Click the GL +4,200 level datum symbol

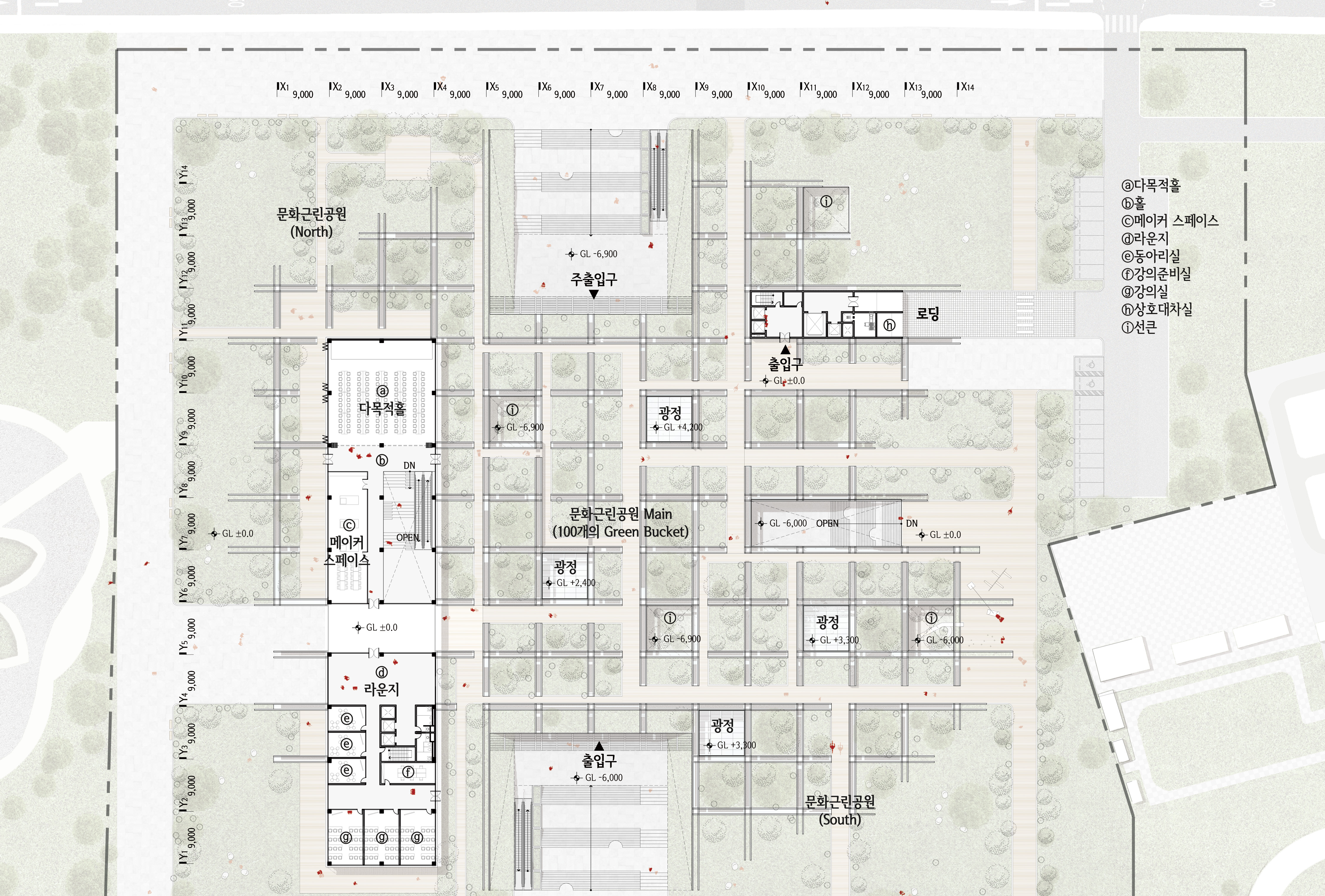[656, 427]
